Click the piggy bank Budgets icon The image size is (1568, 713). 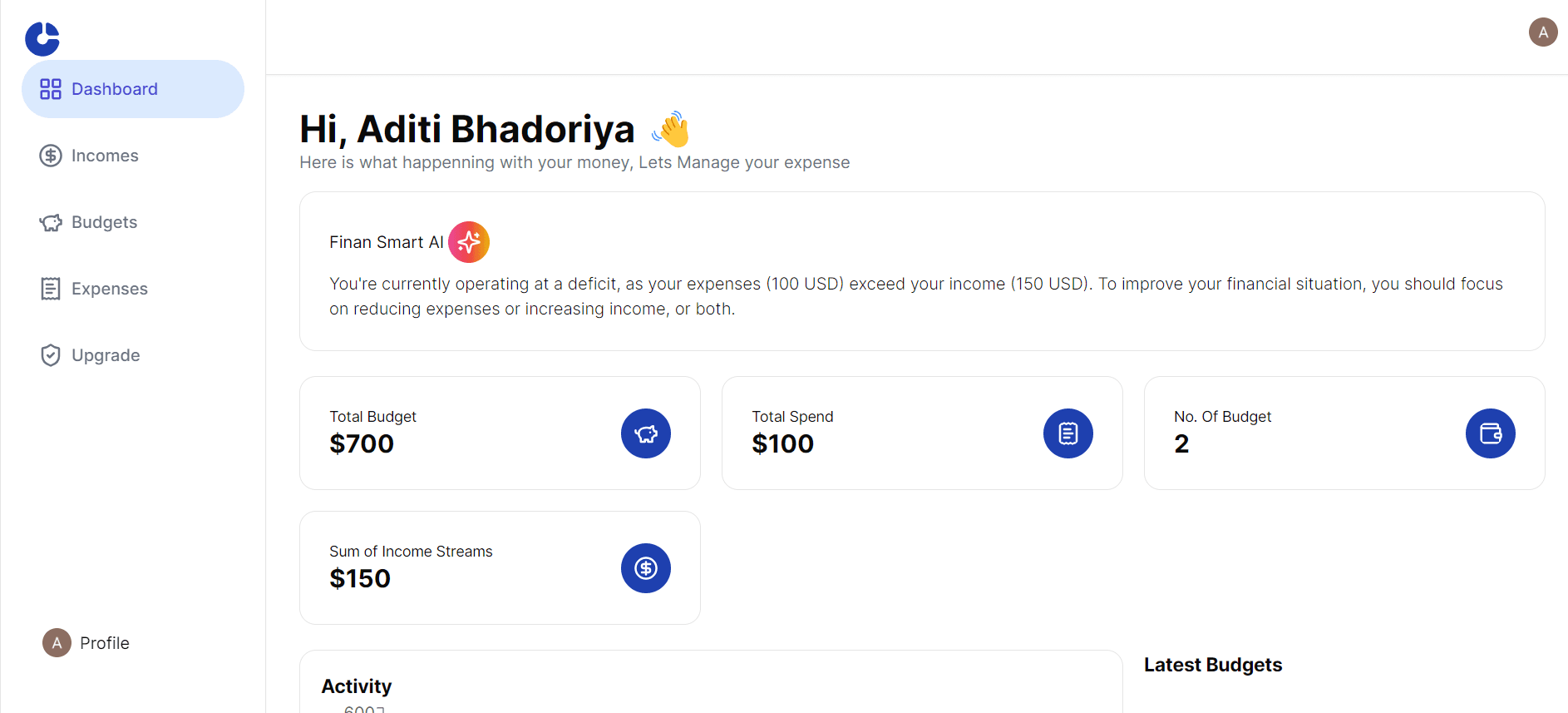[x=51, y=222]
